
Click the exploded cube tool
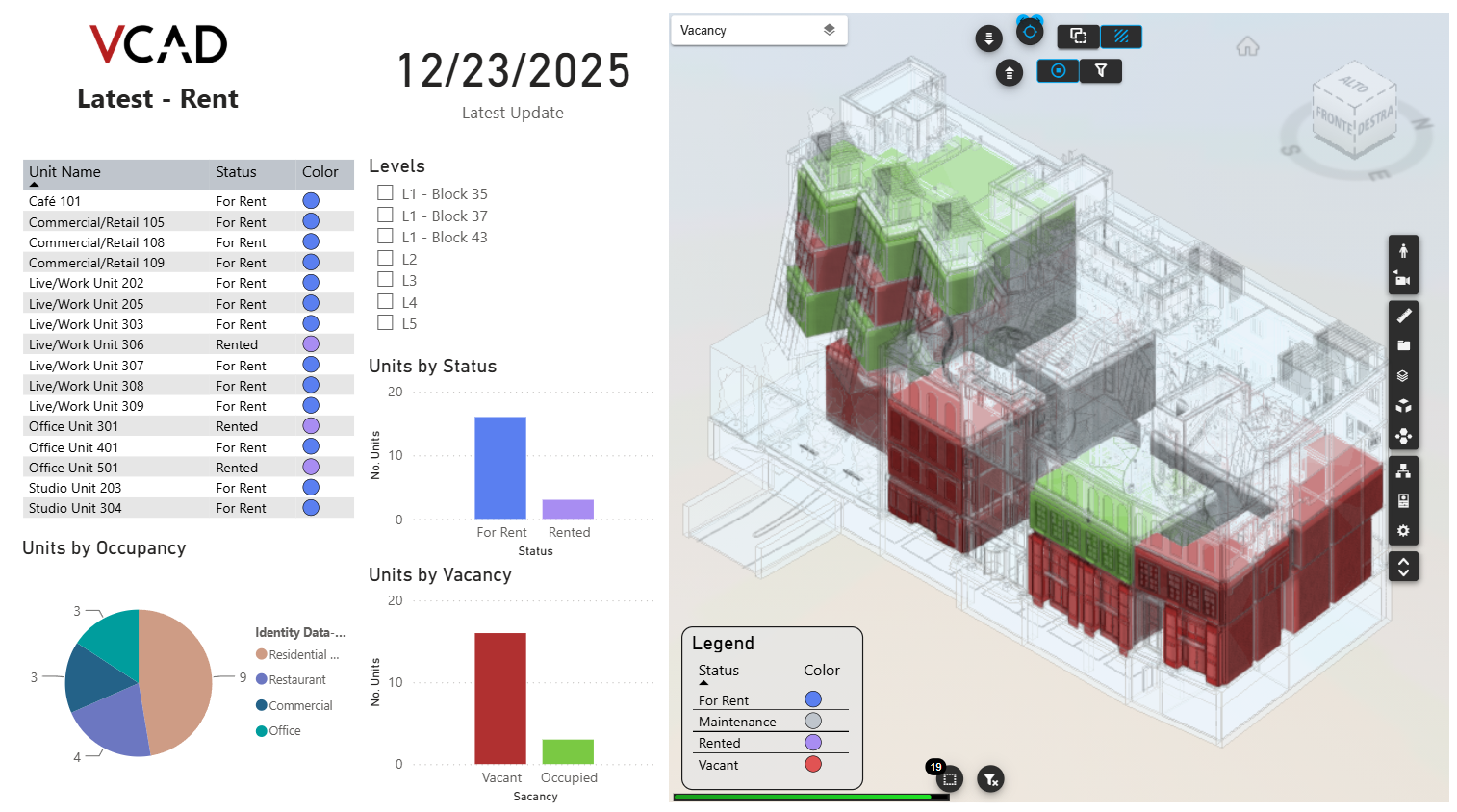click(1403, 406)
